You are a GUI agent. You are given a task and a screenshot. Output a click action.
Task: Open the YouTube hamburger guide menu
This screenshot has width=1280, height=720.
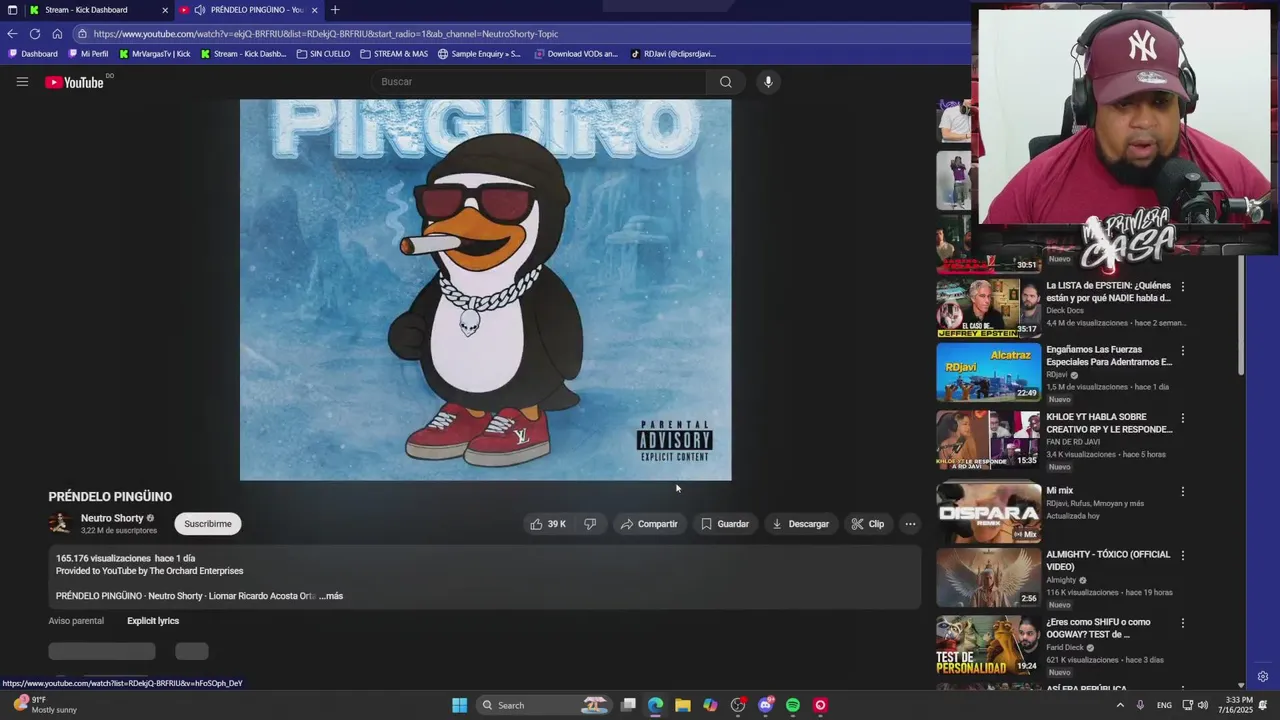(x=22, y=82)
